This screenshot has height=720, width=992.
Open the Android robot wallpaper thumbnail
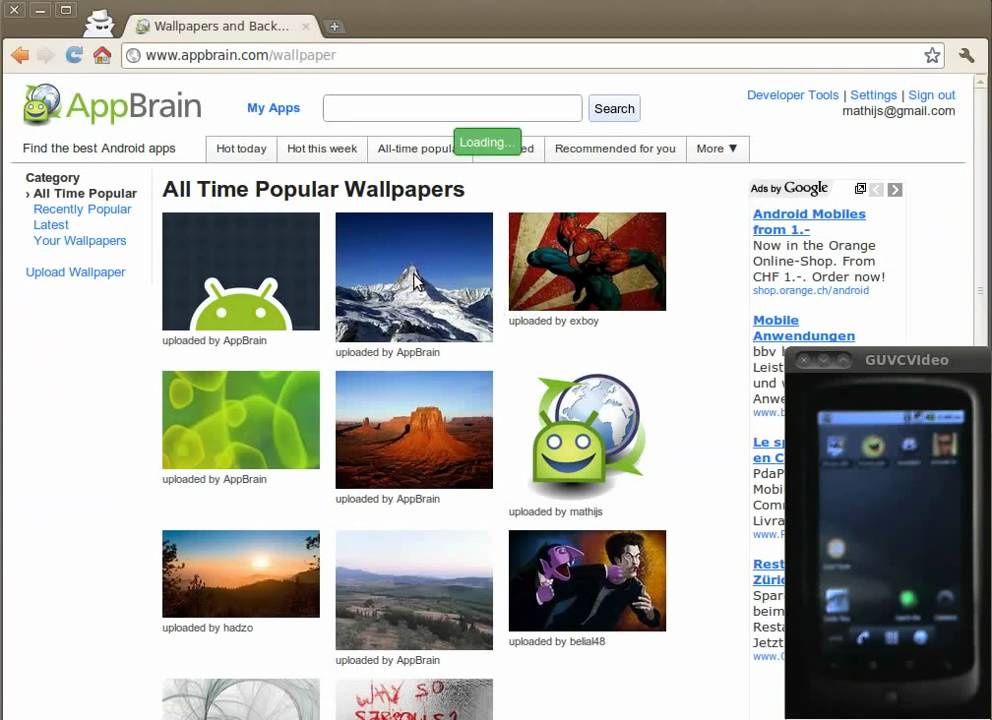point(241,271)
